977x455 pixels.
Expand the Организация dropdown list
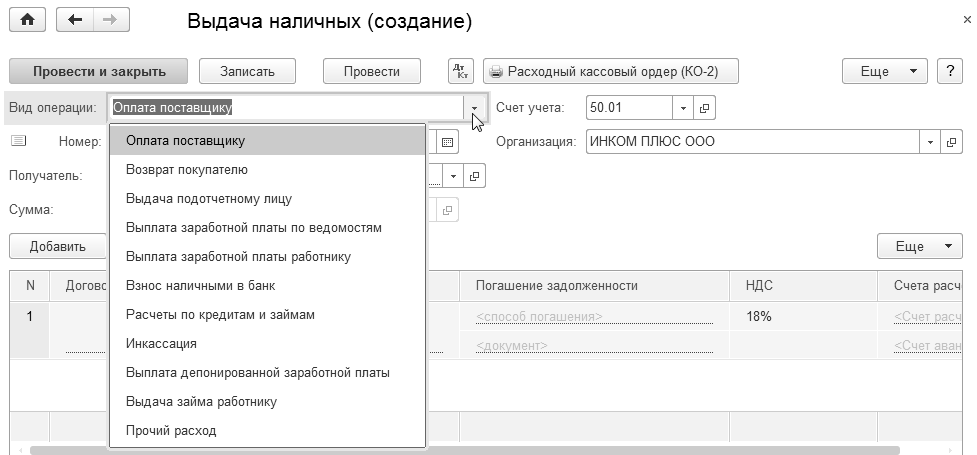[x=930, y=141]
